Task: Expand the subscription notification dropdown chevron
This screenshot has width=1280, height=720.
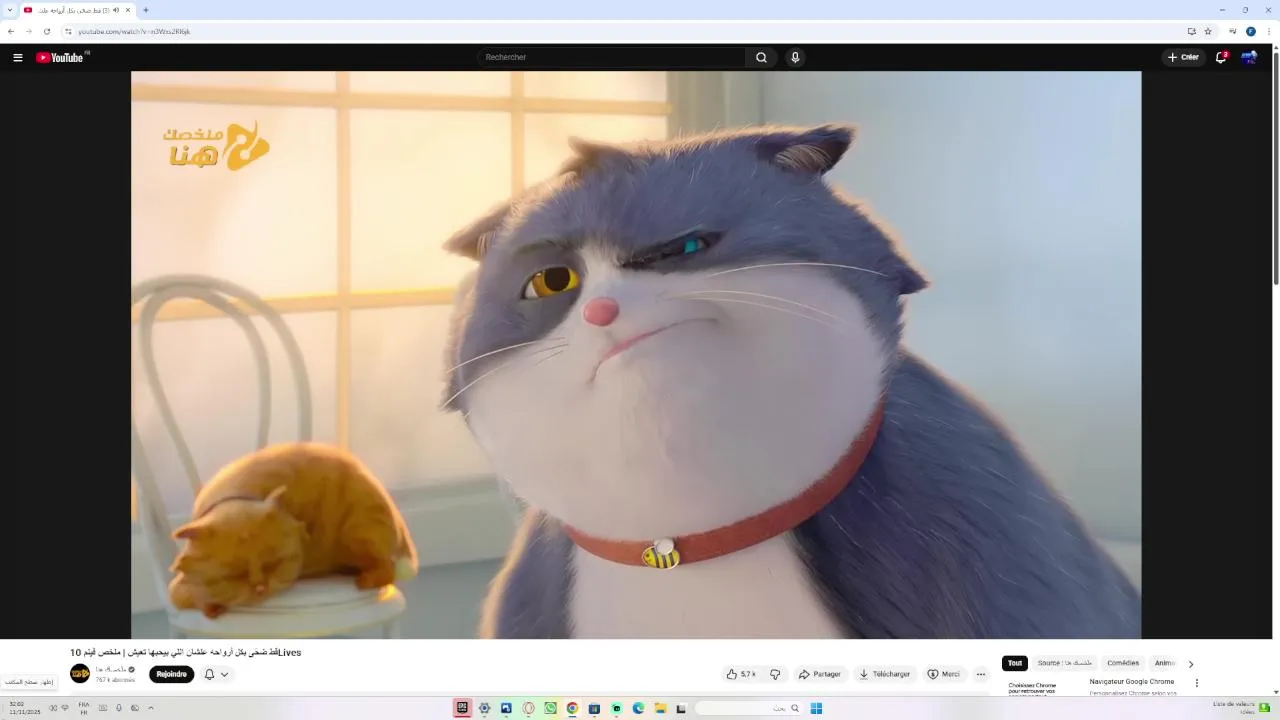Action: click(x=224, y=674)
